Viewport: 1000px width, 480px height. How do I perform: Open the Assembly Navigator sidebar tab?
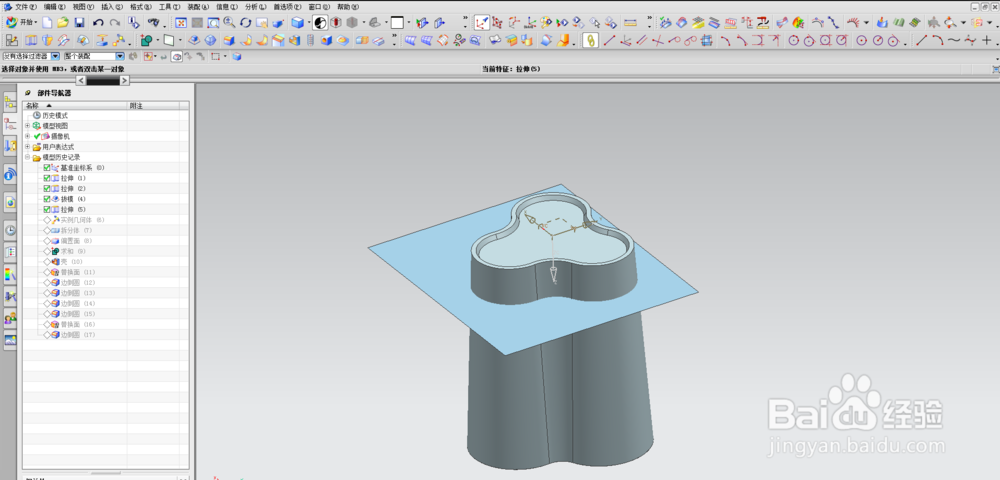pos(10,102)
